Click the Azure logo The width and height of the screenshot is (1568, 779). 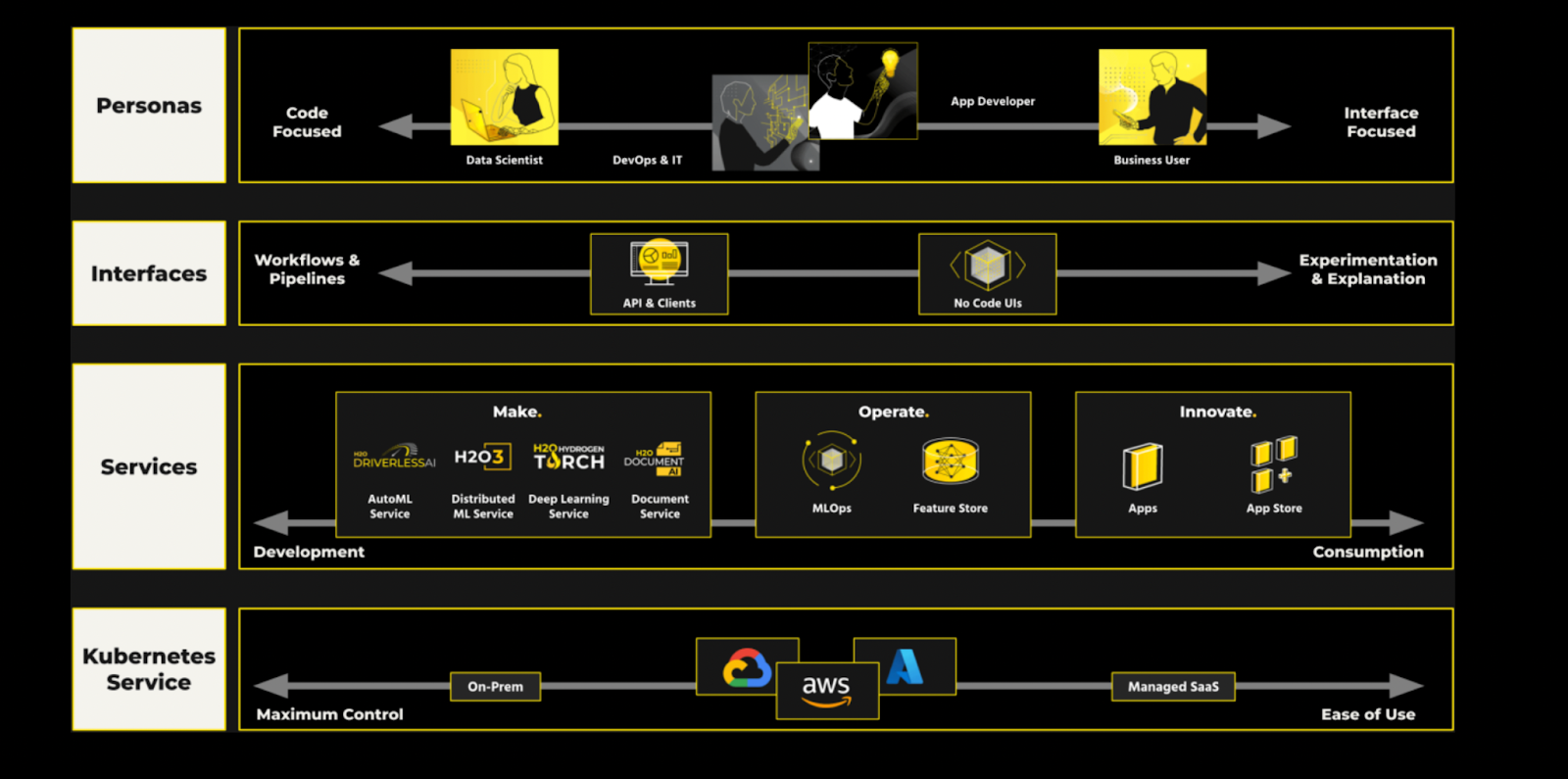(x=905, y=666)
